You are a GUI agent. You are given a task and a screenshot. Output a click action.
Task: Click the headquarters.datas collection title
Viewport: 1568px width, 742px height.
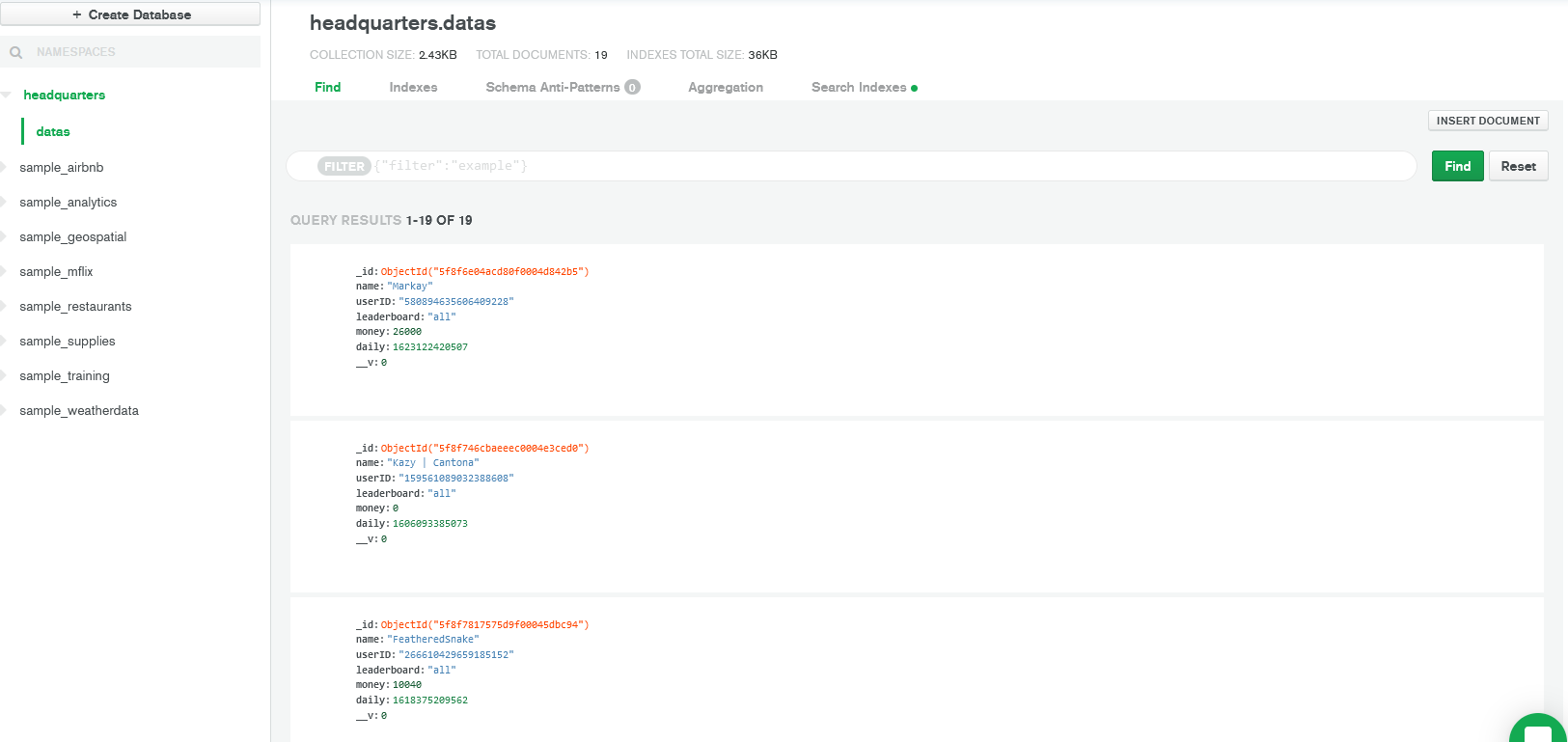pos(402,23)
